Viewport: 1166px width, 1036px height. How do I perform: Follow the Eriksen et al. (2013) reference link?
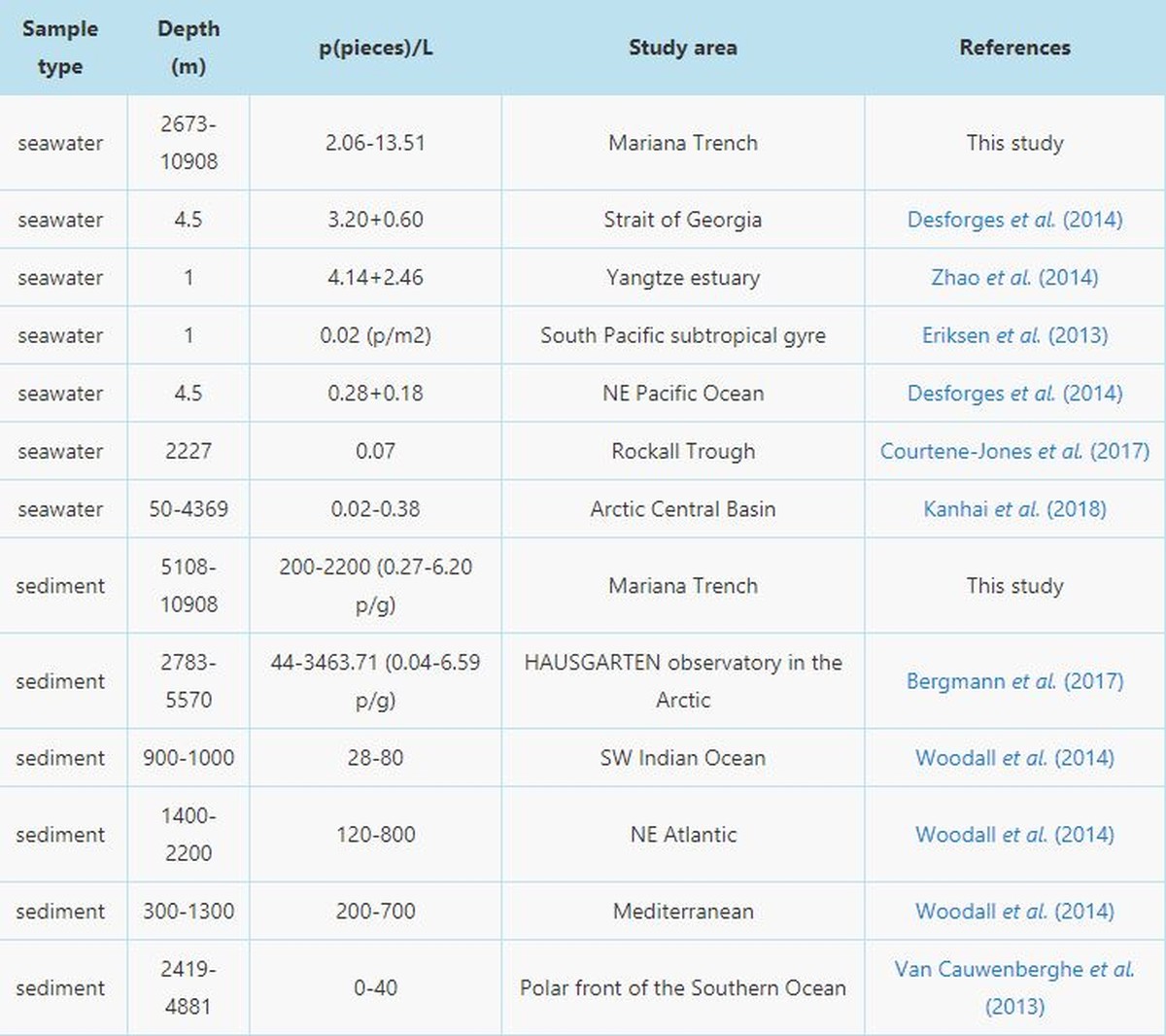coord(1014,335)
